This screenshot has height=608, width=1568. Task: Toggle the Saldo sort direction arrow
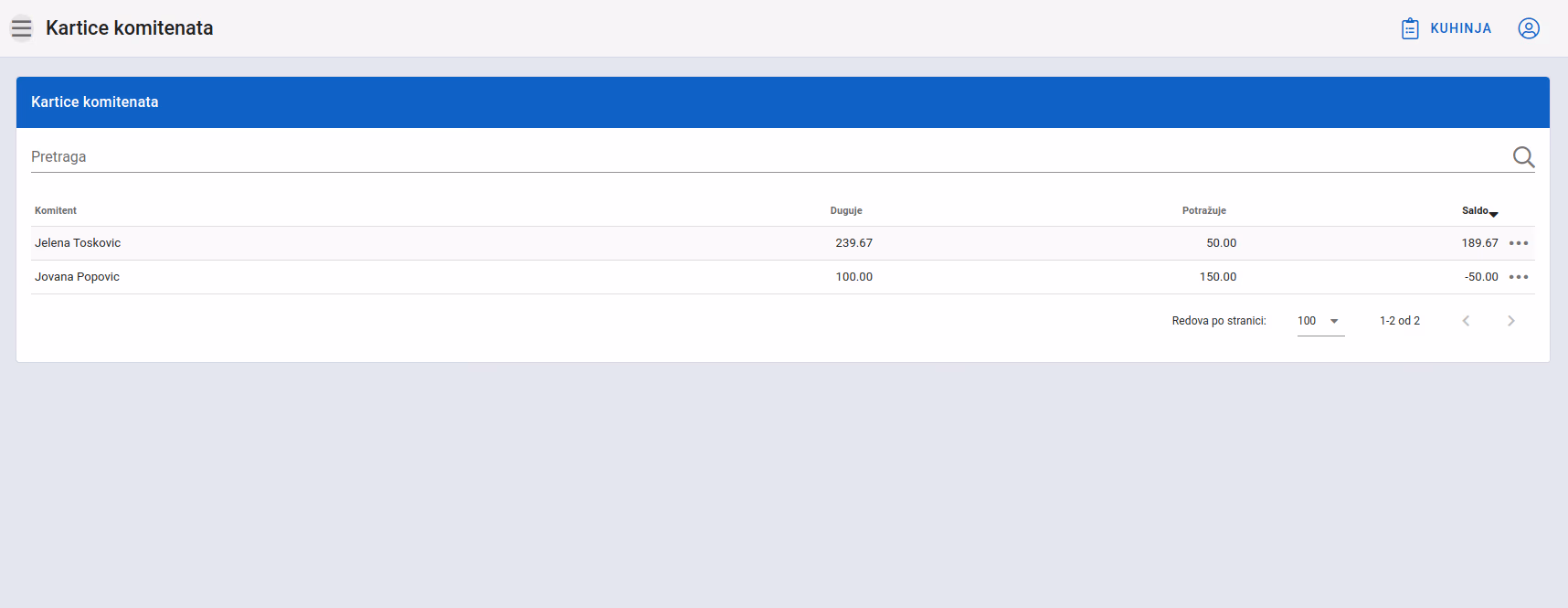coord(1494,214)
